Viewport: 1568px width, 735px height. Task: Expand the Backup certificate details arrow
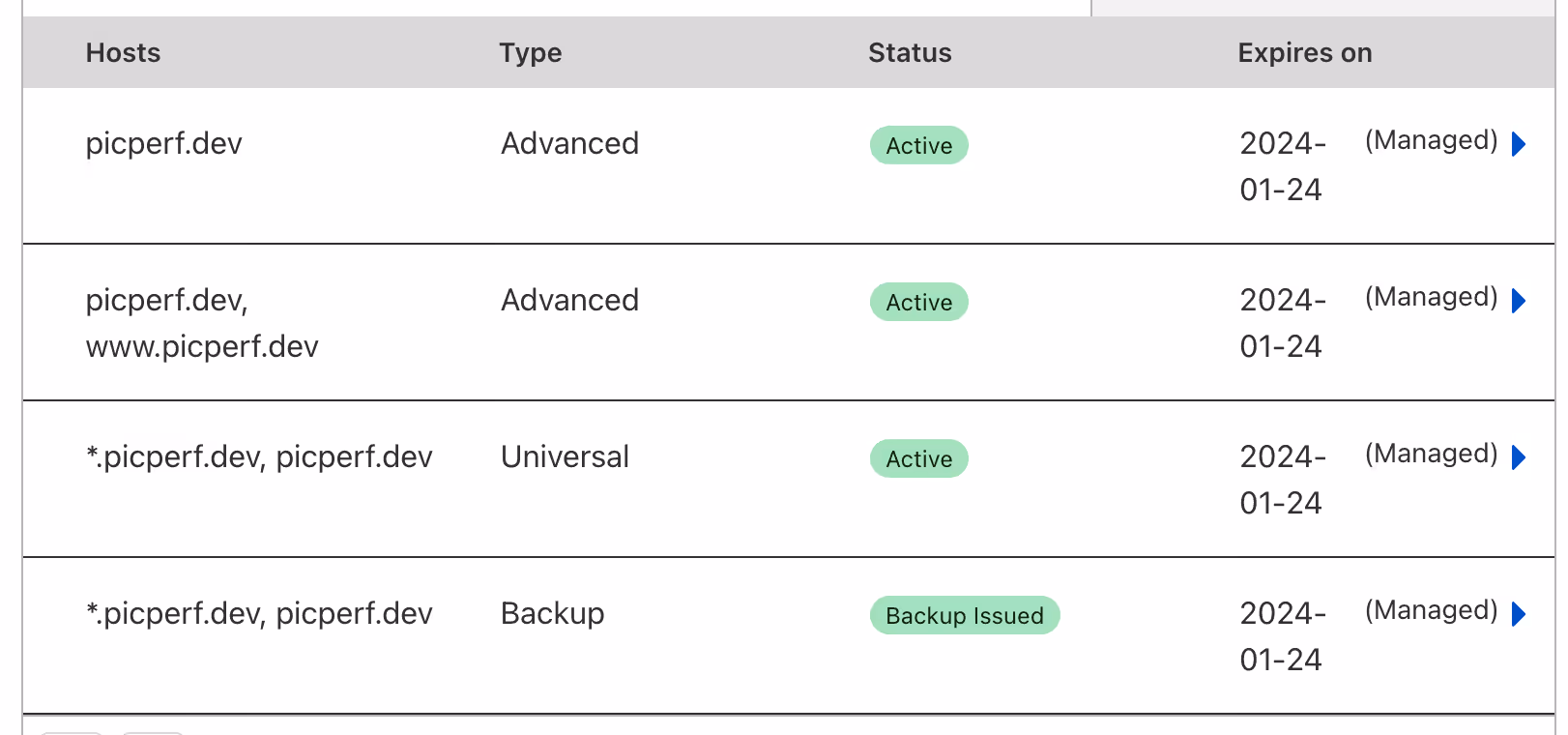1518,614
